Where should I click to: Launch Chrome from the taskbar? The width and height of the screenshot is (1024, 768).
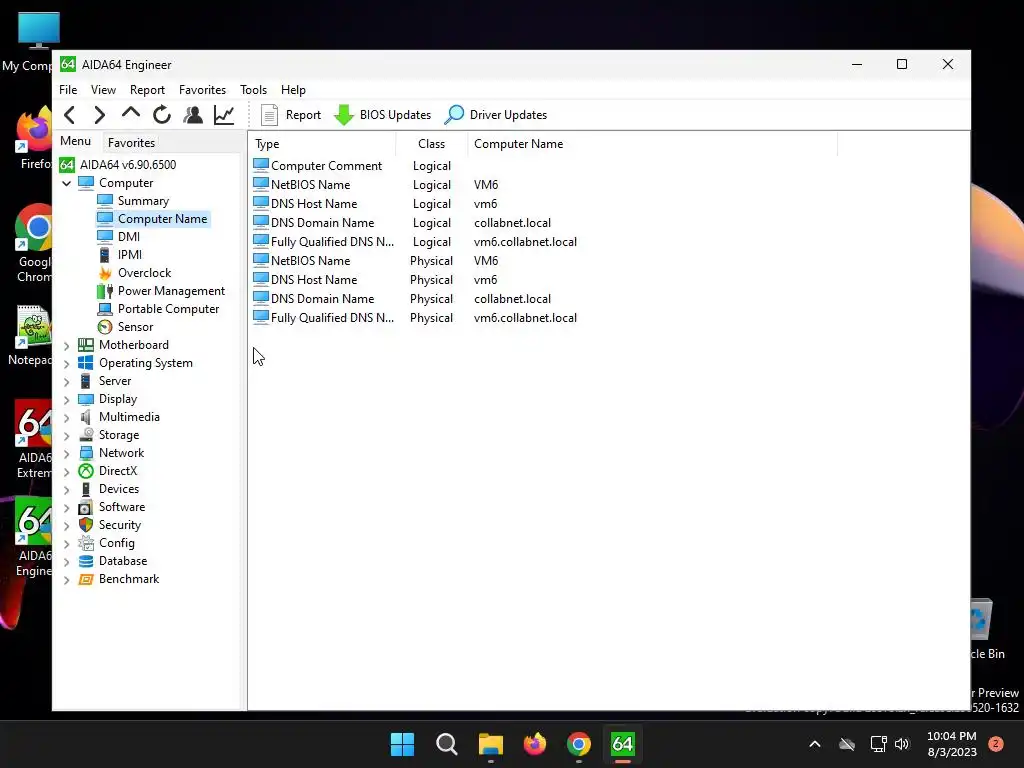[x=579, y=744]
